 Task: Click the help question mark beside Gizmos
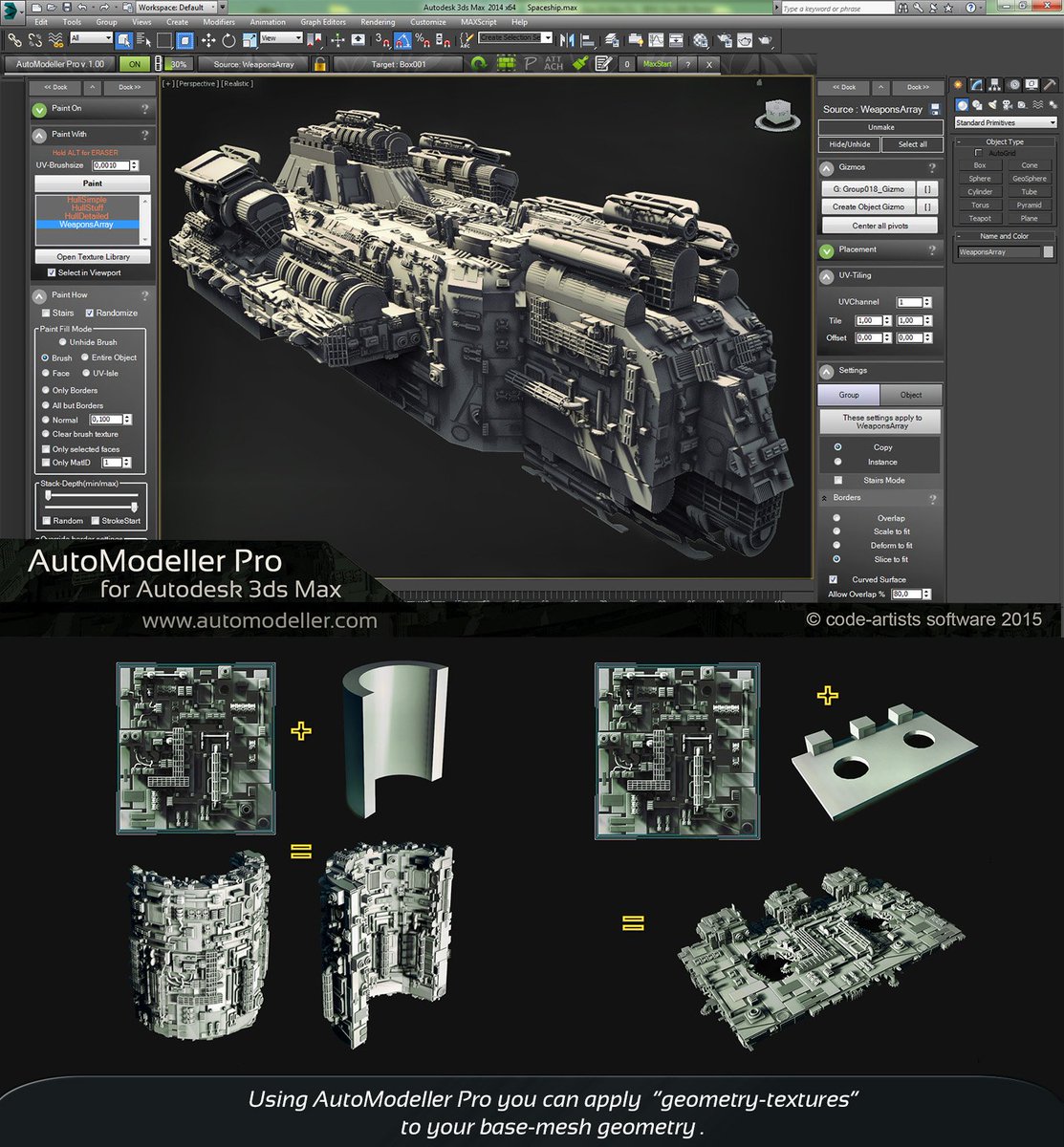(932, 167)
